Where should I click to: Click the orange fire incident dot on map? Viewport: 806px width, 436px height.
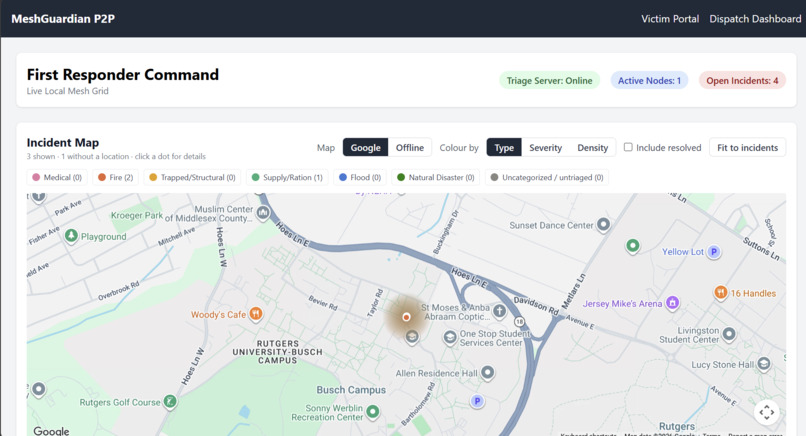tap(406, 317)
